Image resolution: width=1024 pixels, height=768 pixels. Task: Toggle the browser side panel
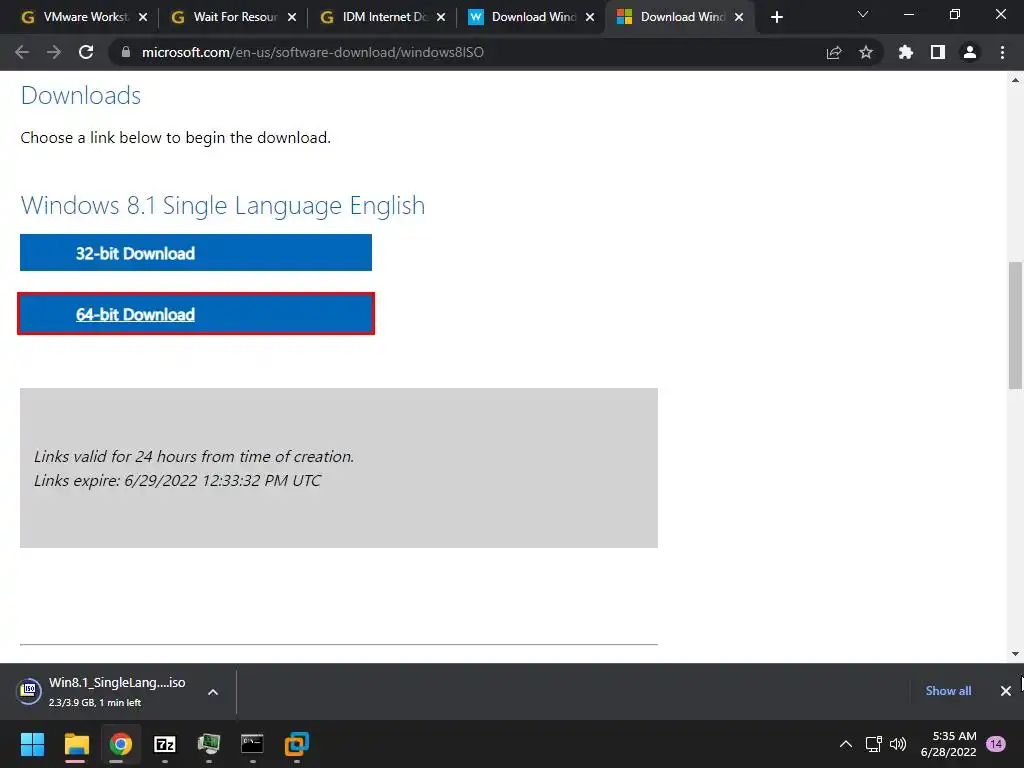click(x=938, y=52)
